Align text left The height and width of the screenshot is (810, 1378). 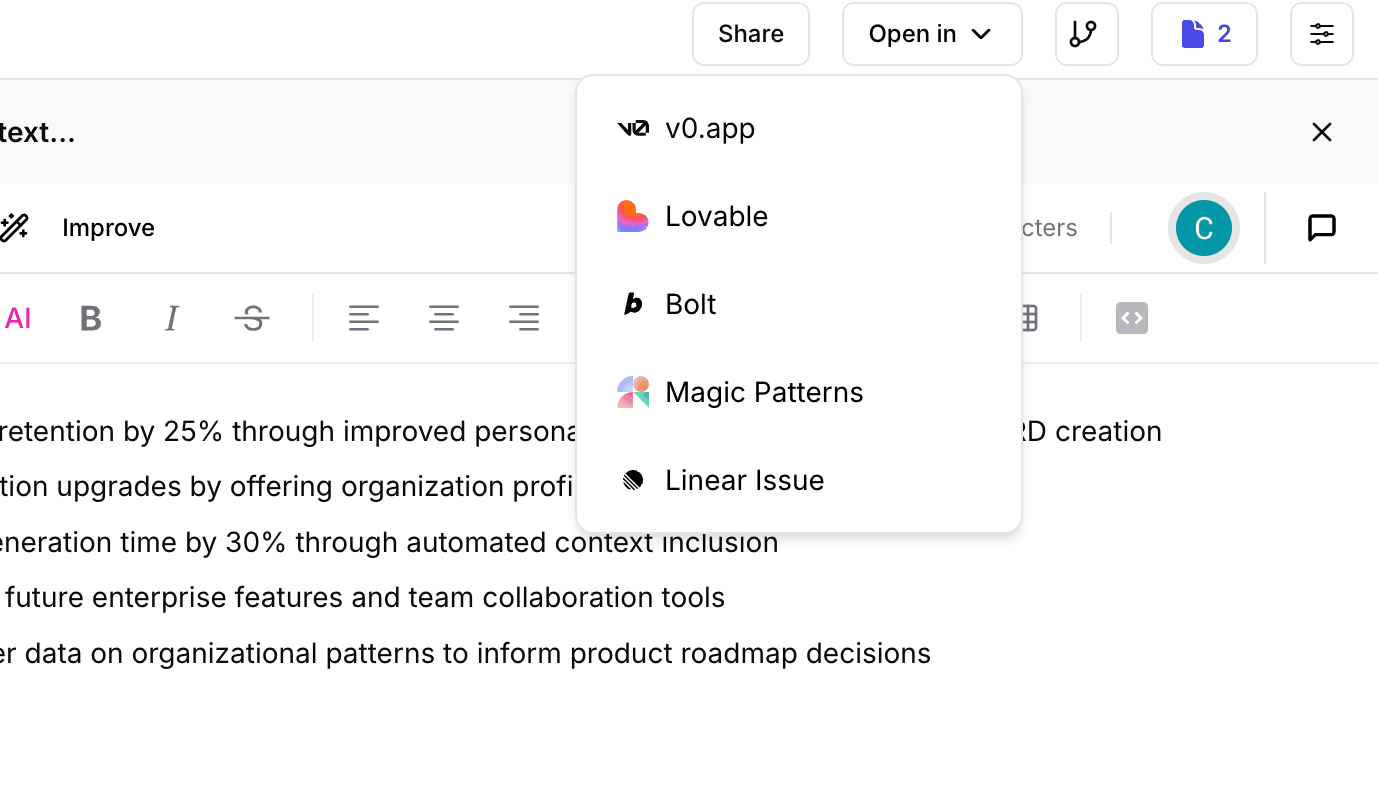click(x=364, y=318)
